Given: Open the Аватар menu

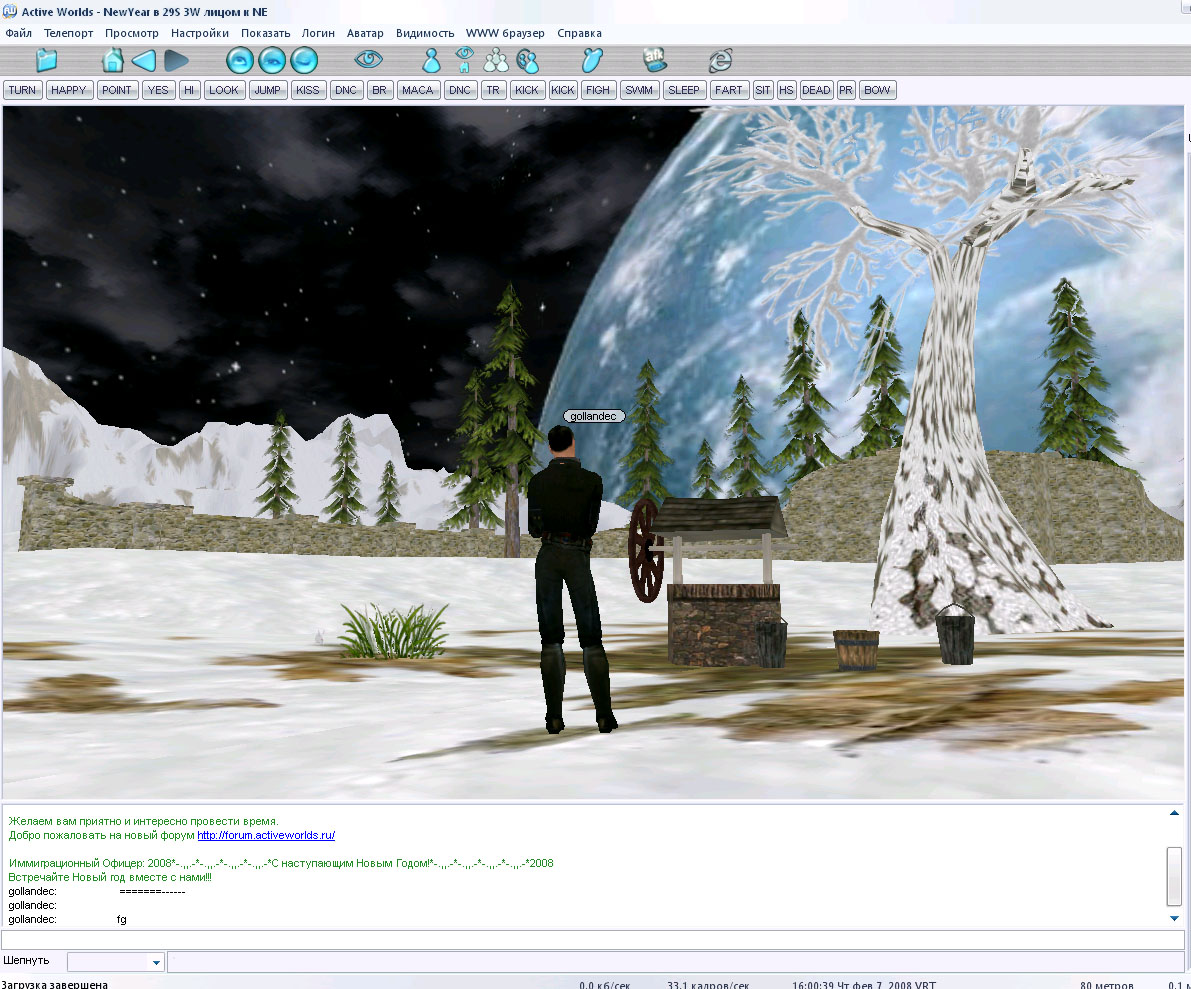Looking at the screenshot, I should [365, 33].
